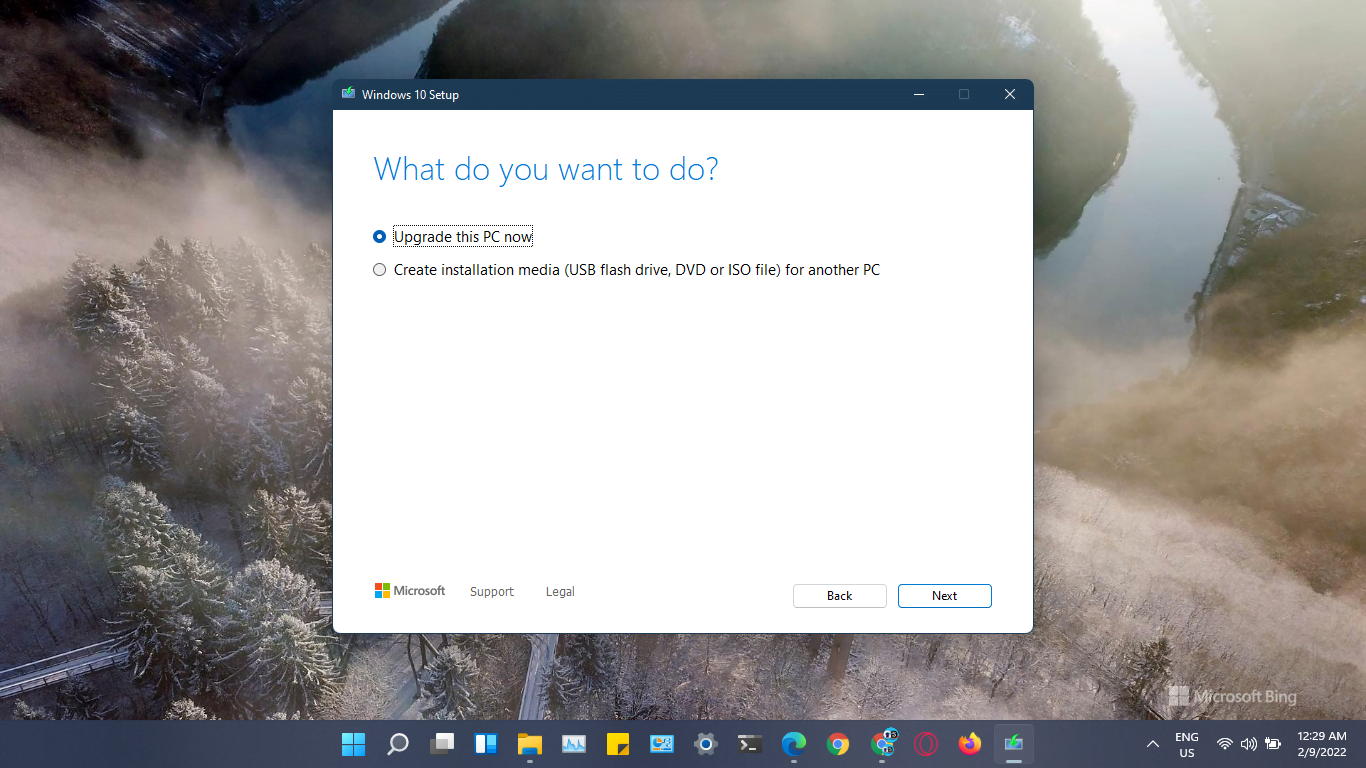Click the battery tray icon
The image size is (1366, 768).
[1273, 744]
